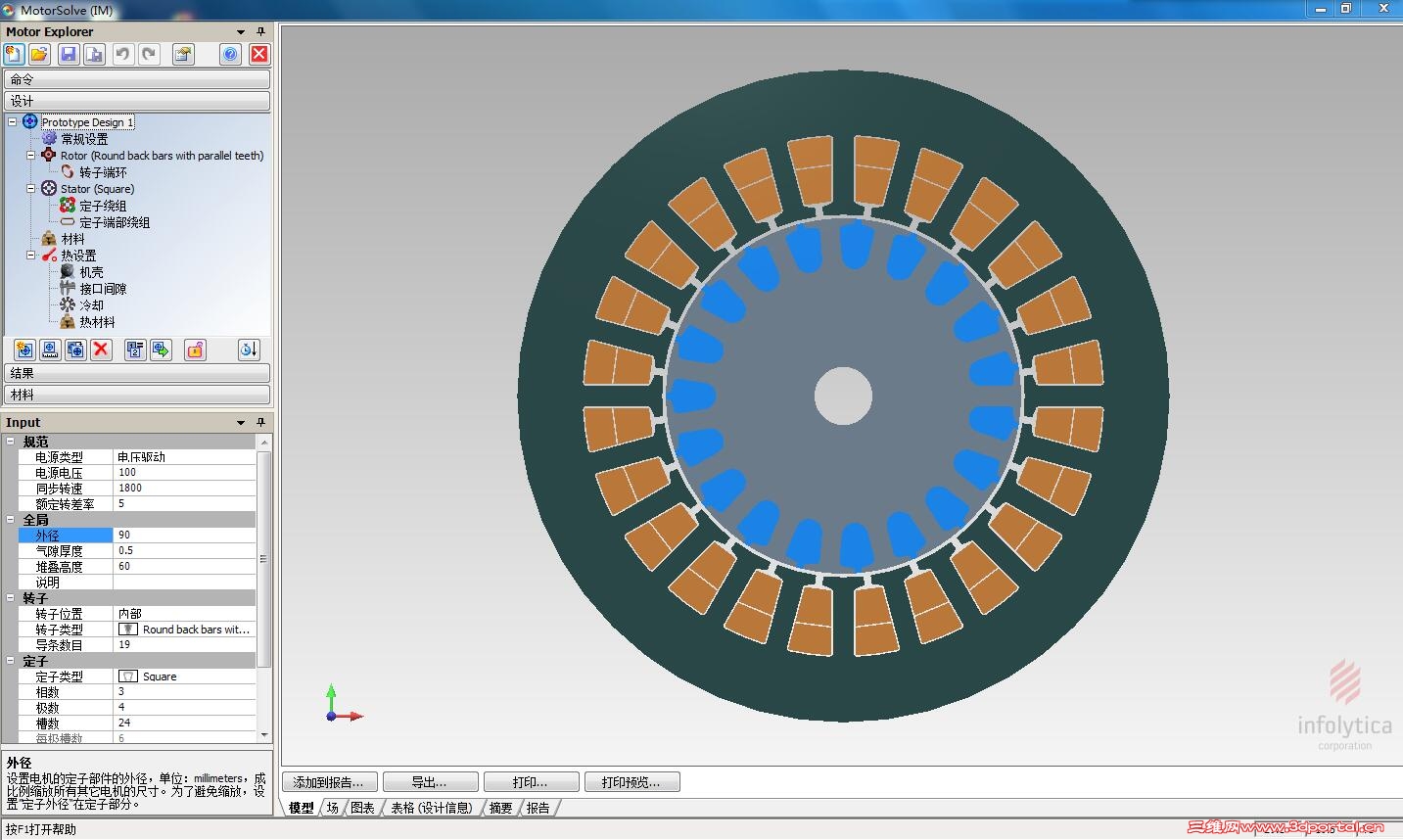Select the 常规设置 gear item in tree
The width and height of the screenshot is (1403, 840).
pyautogui.click(x=84, y=139)
